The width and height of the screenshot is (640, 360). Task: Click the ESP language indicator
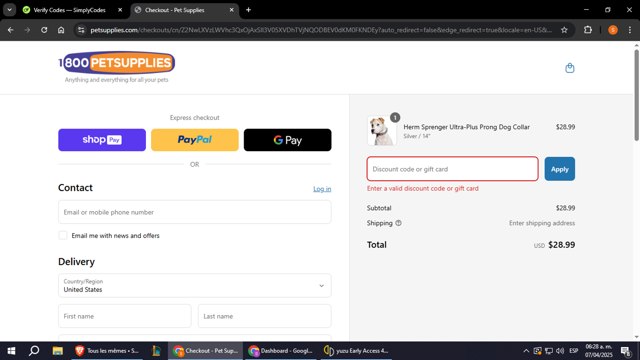pos(573,351)
